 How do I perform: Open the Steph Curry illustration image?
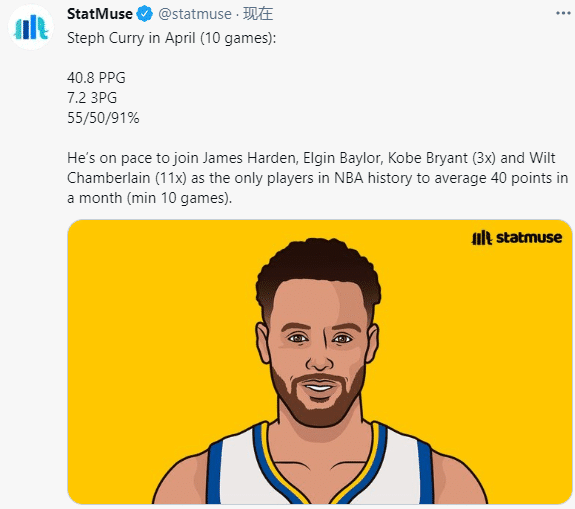(319, 362)
